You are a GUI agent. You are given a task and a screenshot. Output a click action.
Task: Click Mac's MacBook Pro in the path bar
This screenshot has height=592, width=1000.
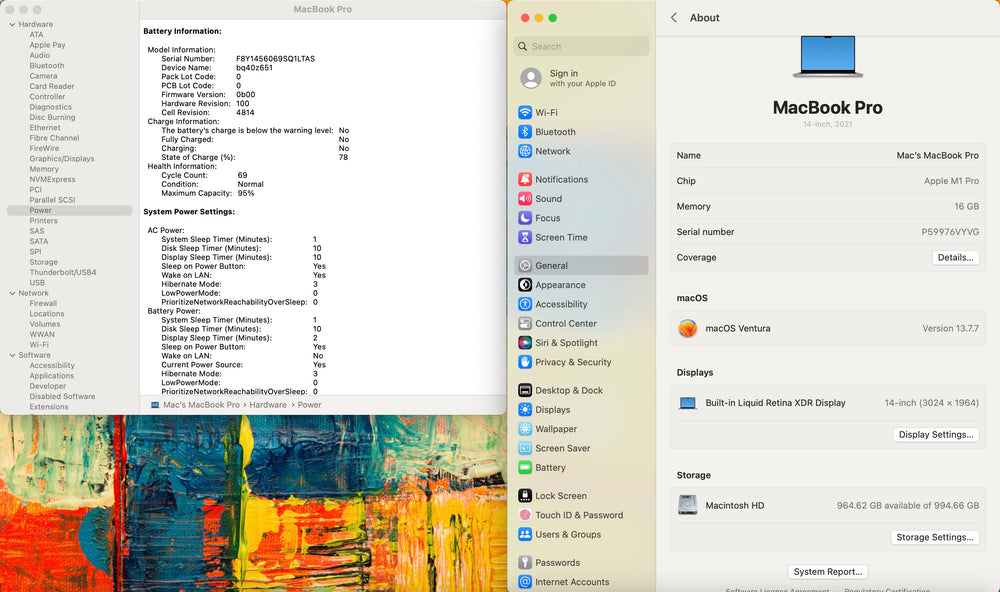click(202, 404)
